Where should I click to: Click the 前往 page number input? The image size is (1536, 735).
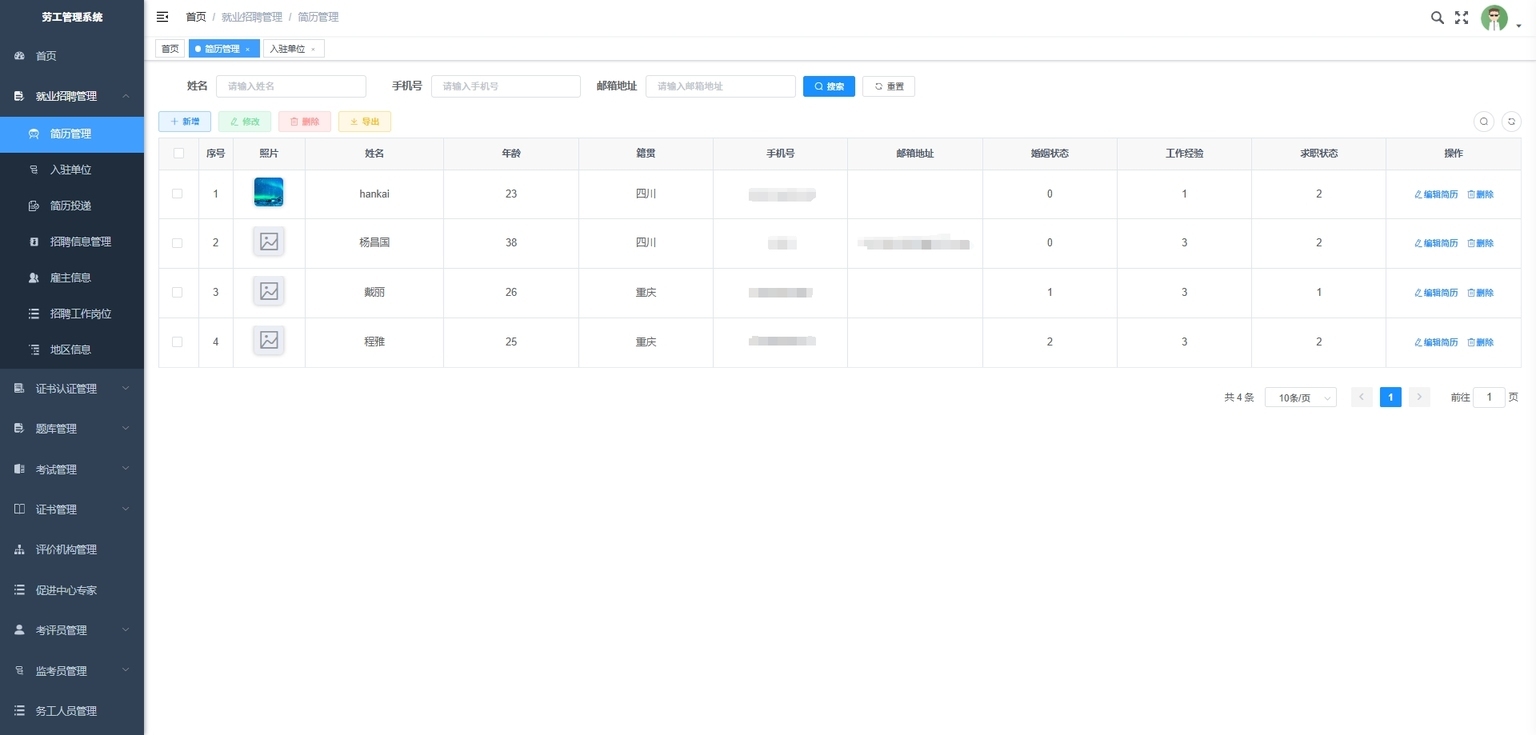(x=1489, y=397)
